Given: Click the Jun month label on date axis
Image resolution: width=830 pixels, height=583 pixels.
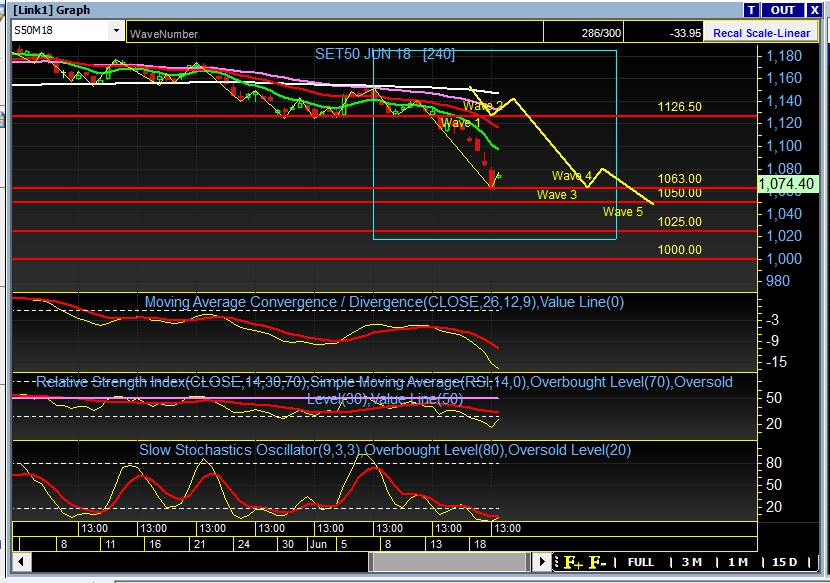Looking at the screenshot, I should pos(318,544).
